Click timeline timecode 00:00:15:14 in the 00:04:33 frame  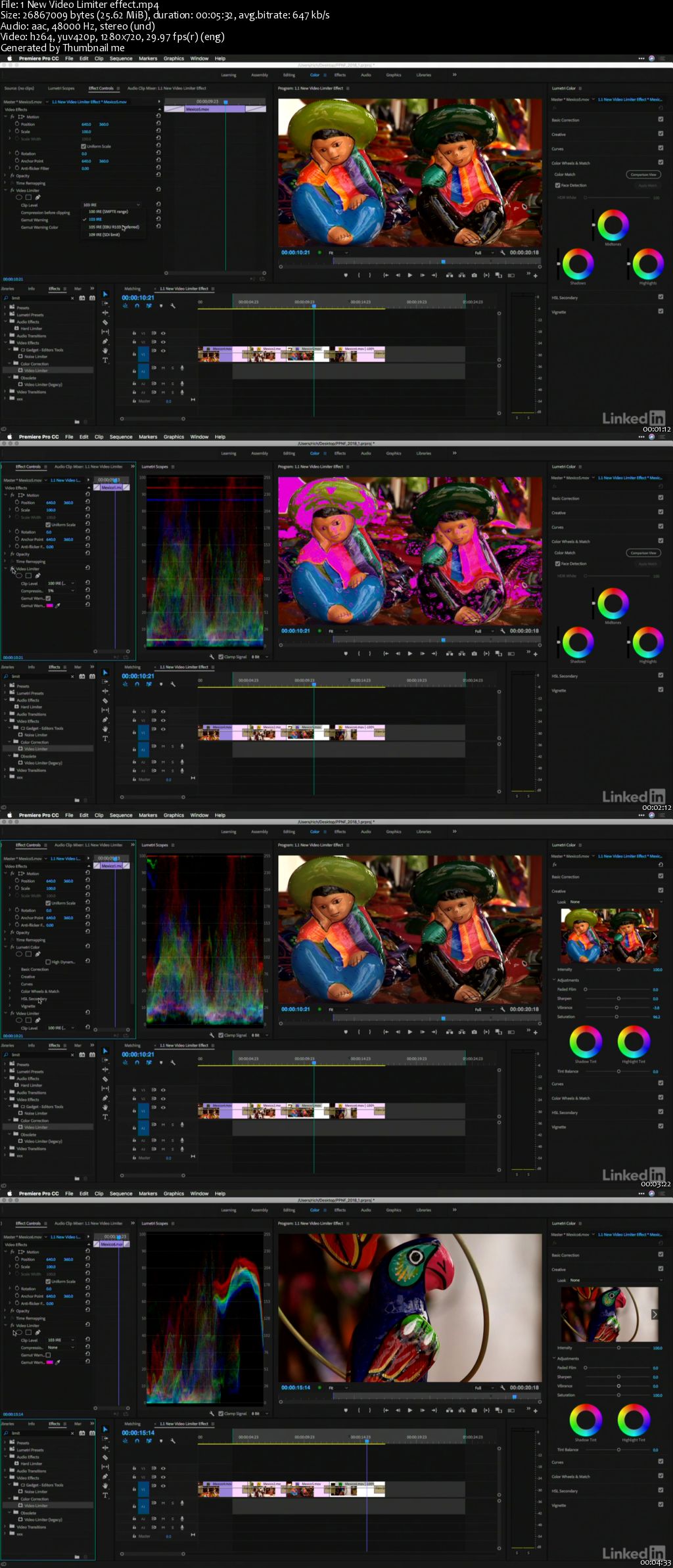click(138, 1433)
